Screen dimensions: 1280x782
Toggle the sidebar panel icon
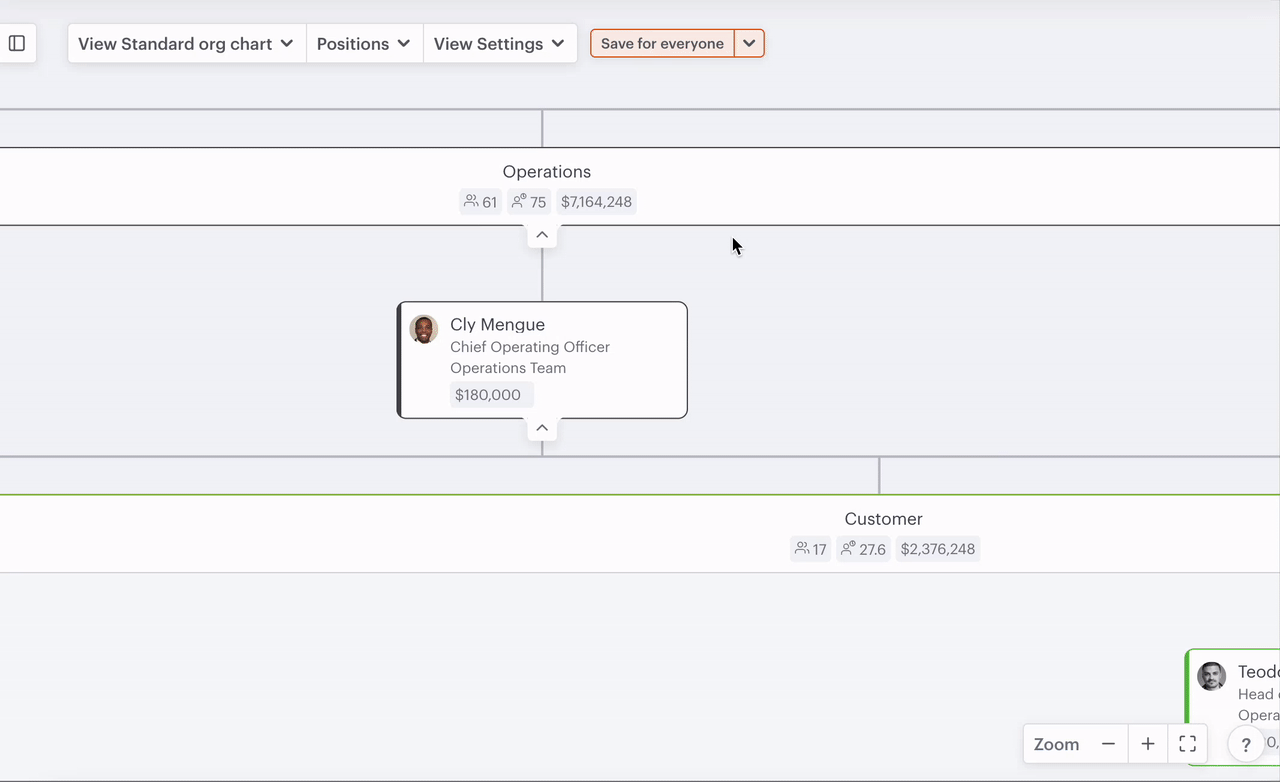pyautogui.click(x=17, y=44)
